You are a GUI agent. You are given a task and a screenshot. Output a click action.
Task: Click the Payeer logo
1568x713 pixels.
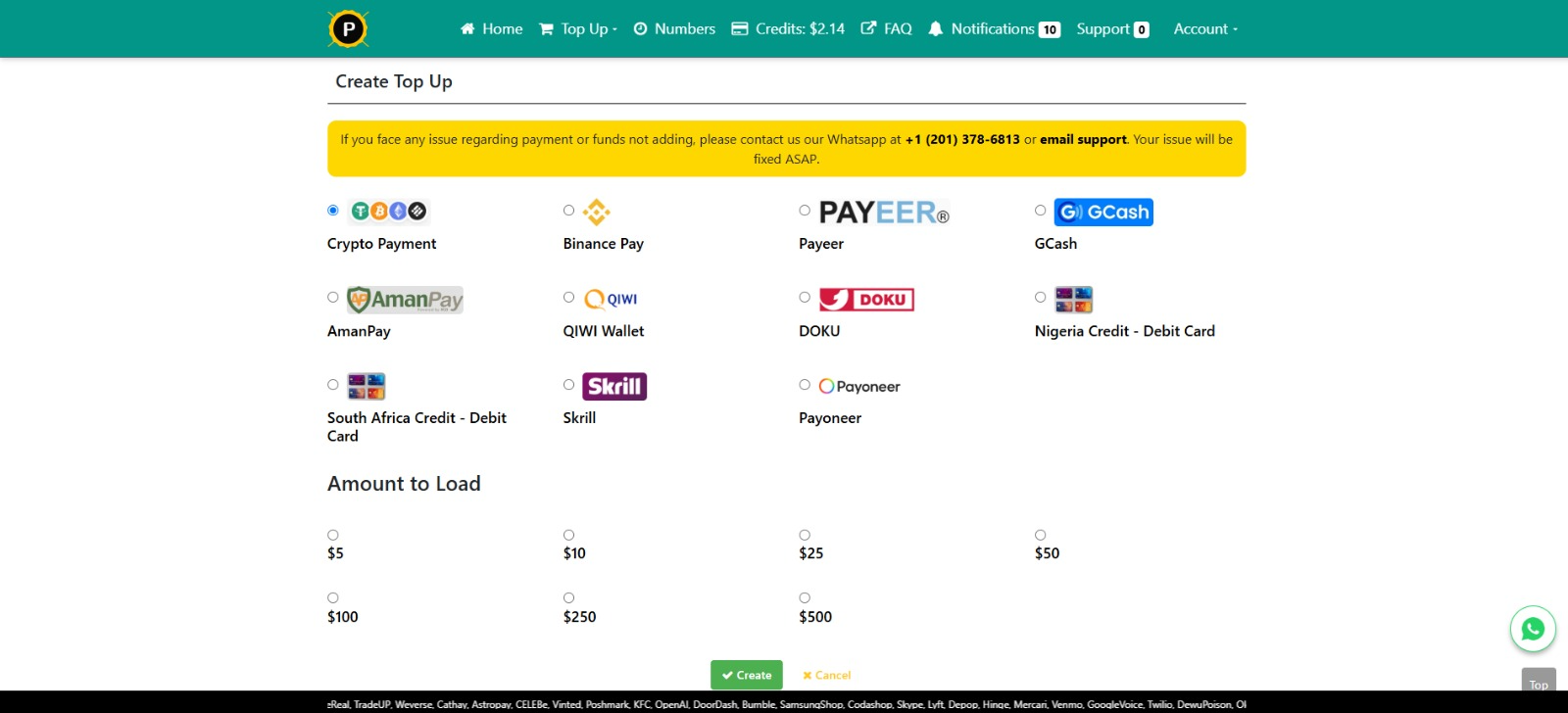click(x=884, y=212)
